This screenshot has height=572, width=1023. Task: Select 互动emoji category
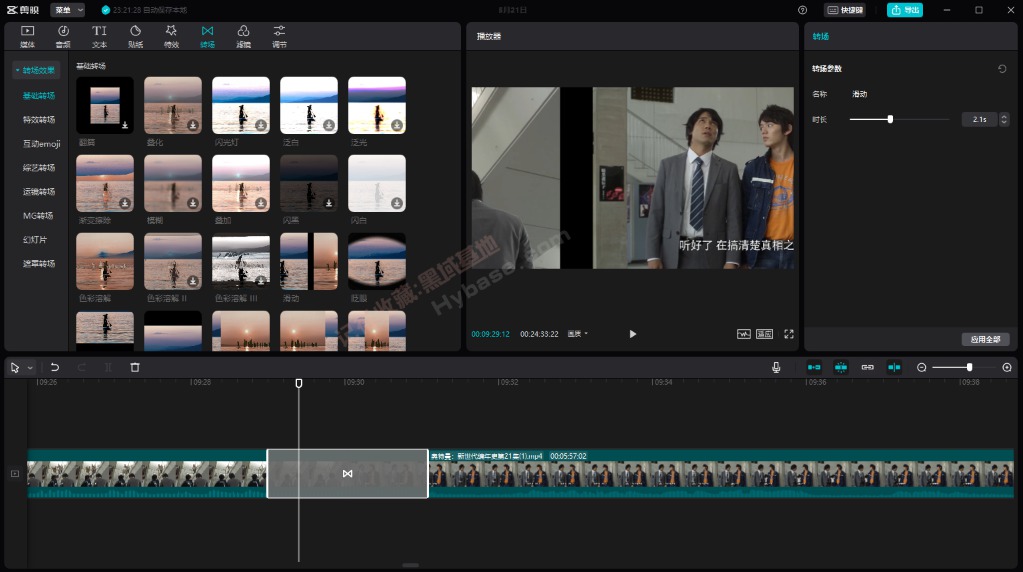point(41,143)
